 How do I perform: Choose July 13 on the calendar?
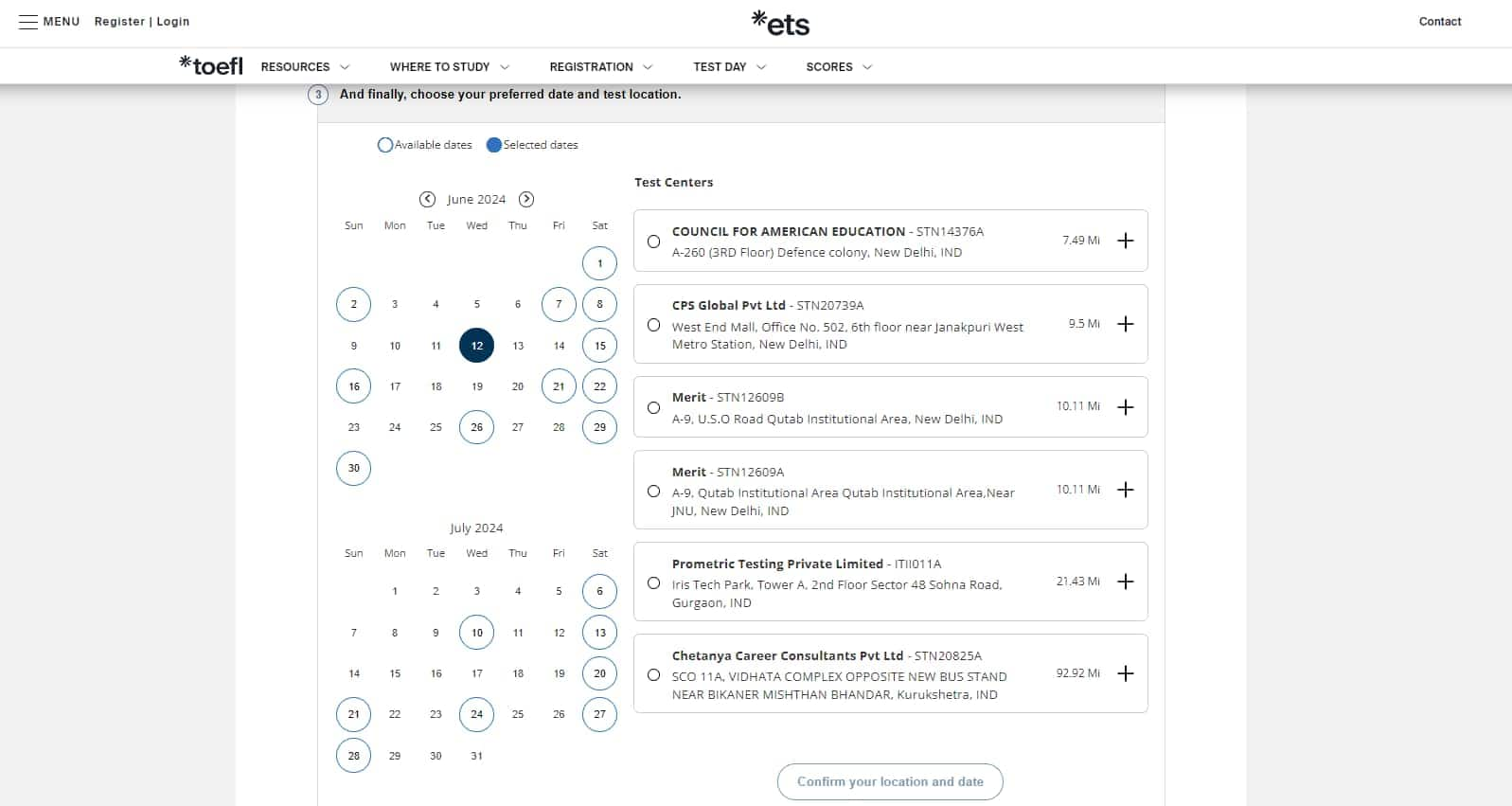click(x=599, y=633)
